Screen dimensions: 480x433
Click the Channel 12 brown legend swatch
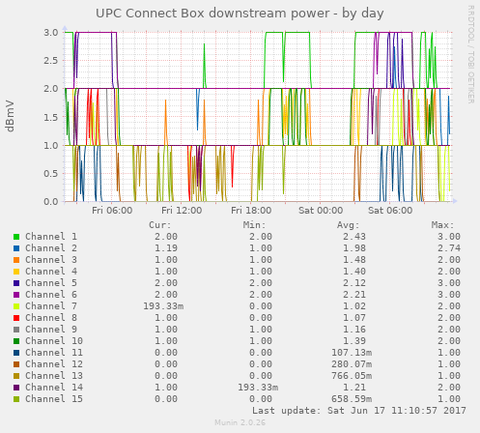tap(16, 364)
